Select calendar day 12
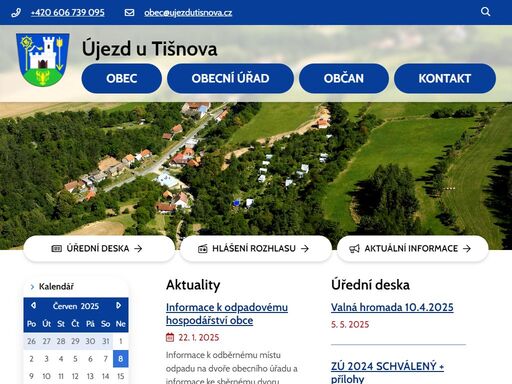The height and width of the screenshot is (384, 512). (x=75, y=376)
